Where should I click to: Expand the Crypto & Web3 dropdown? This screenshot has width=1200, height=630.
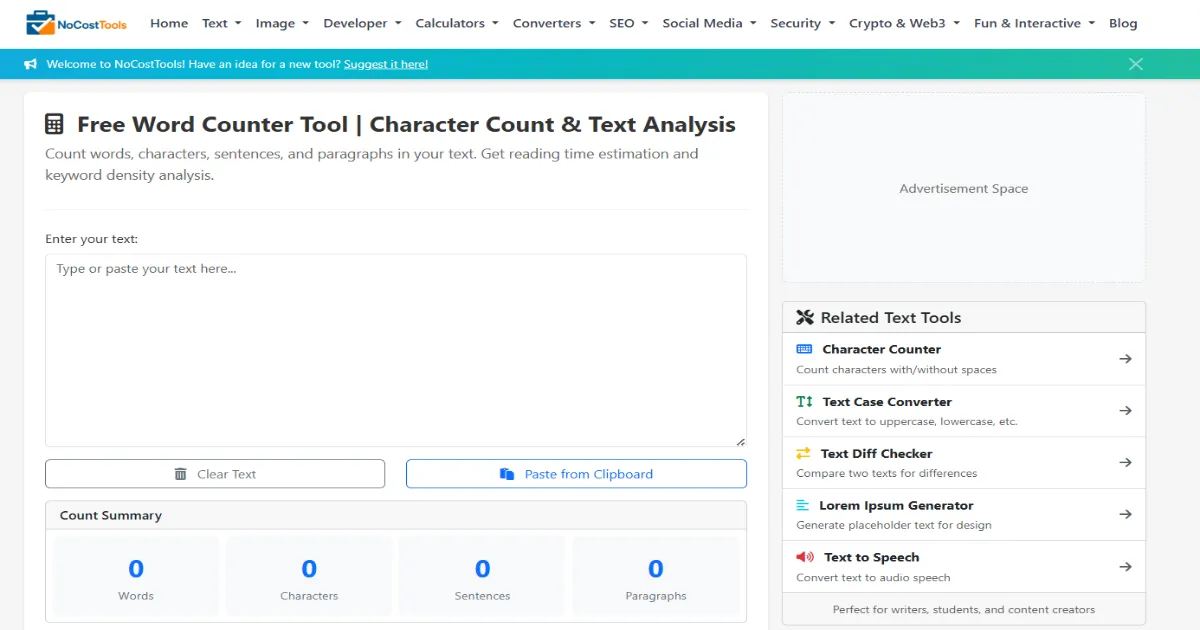(904, 23)
